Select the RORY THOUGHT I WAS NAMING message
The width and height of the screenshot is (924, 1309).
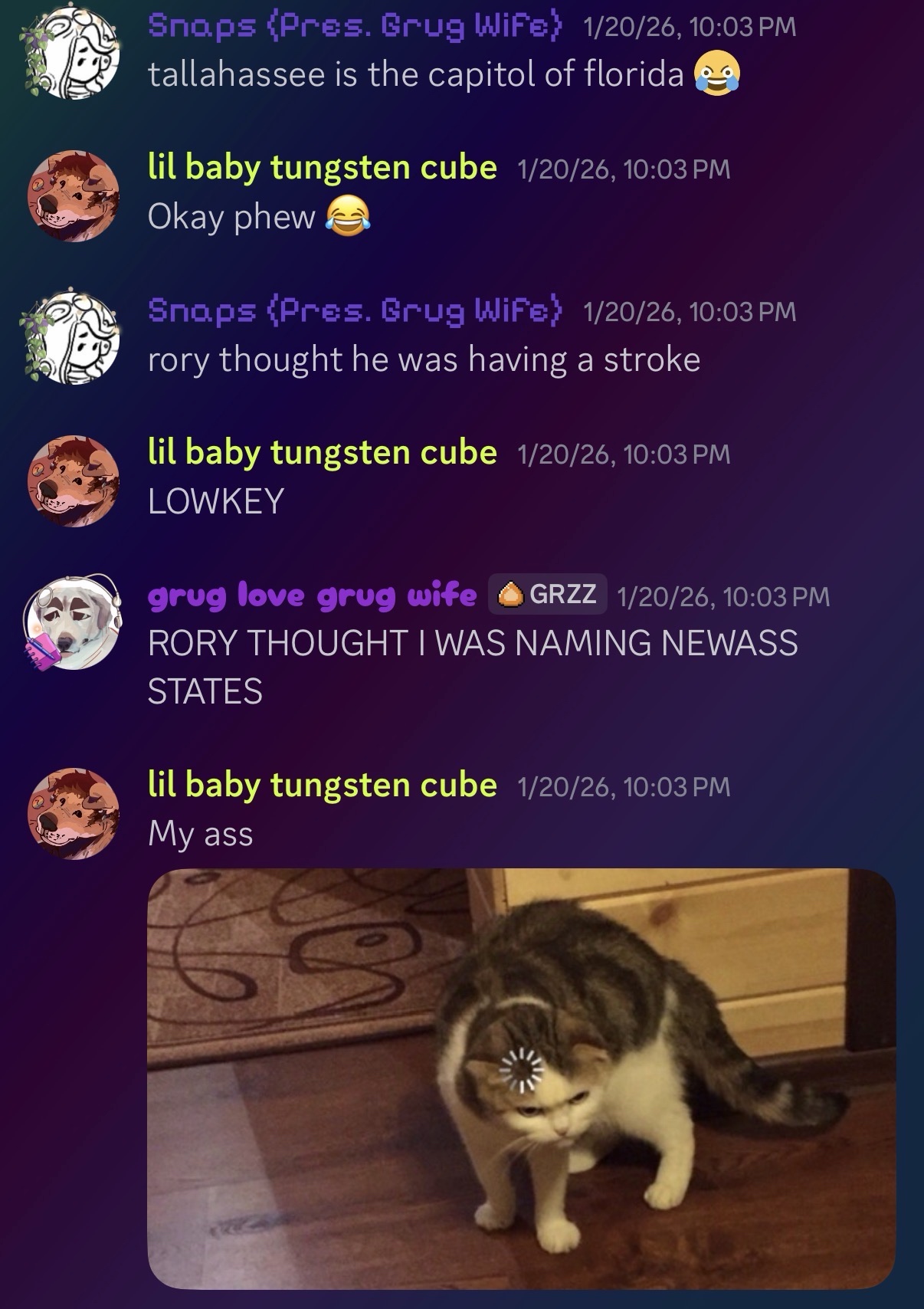coord(473,667)
